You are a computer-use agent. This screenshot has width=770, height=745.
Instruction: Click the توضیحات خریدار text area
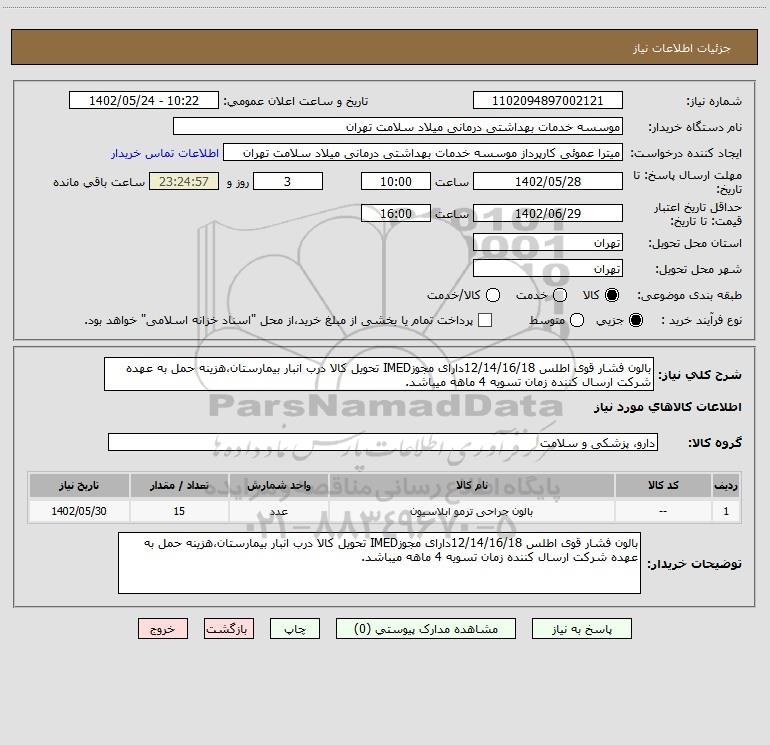380,563
